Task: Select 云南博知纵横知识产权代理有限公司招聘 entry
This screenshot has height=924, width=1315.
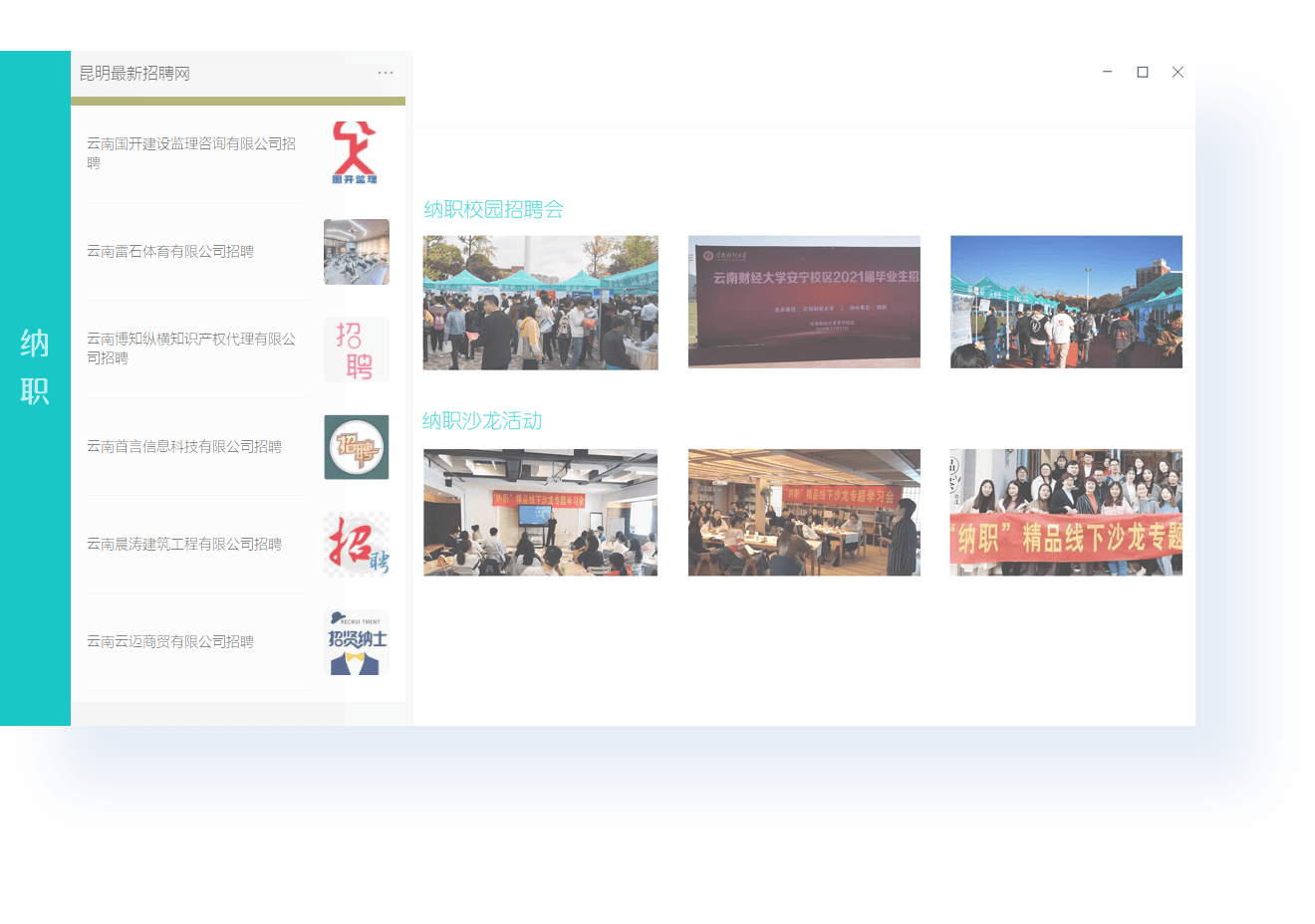Action: click(190, 348)
